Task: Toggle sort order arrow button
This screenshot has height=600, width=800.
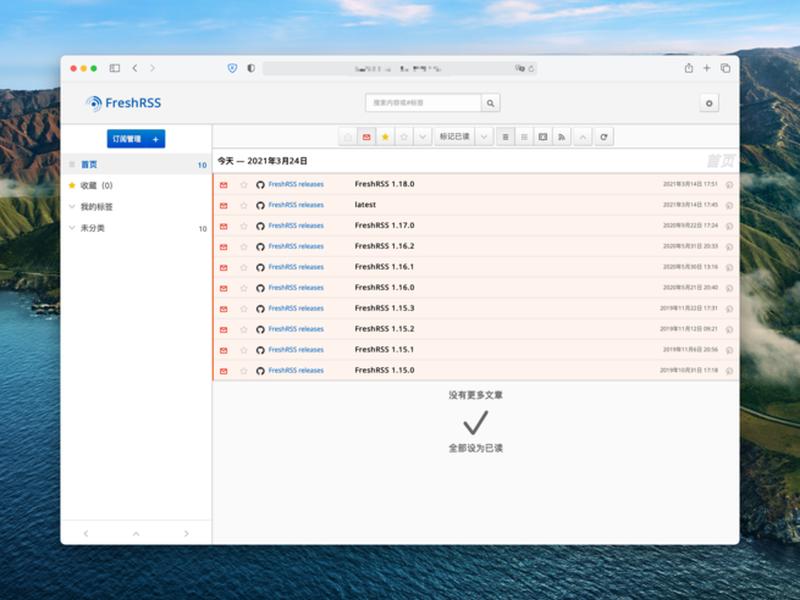Action: 583,137
